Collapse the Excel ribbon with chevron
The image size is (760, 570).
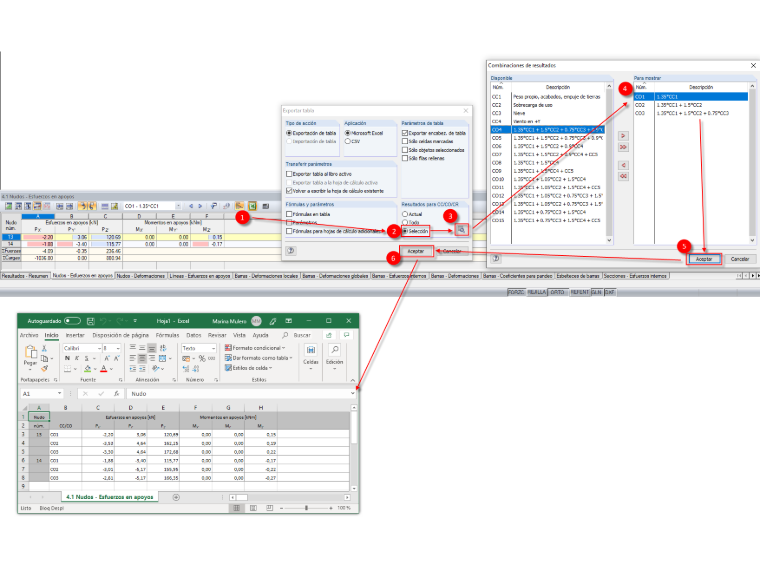click(352, 380)
